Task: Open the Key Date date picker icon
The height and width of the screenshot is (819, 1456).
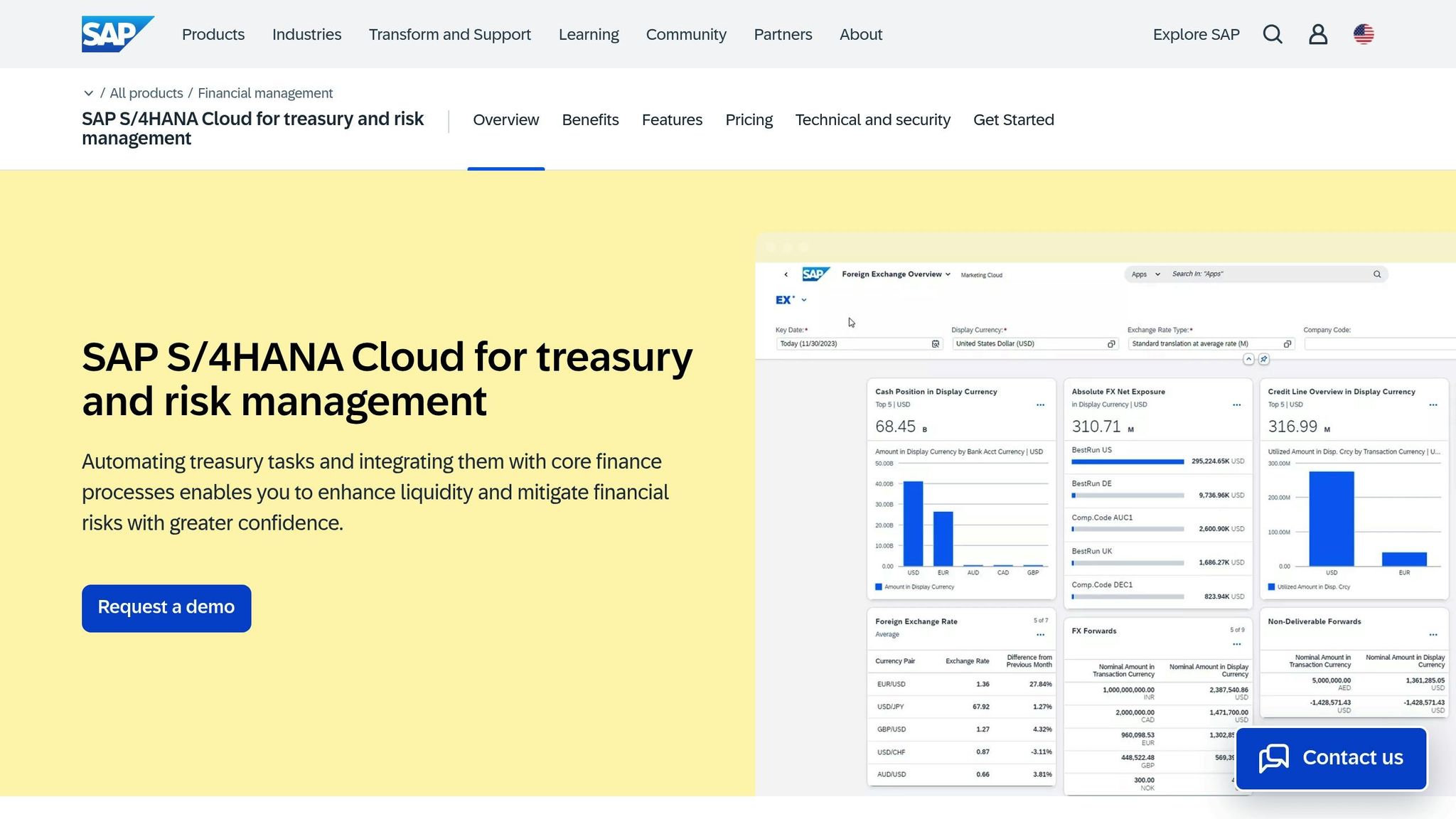Action: [935, 343]
